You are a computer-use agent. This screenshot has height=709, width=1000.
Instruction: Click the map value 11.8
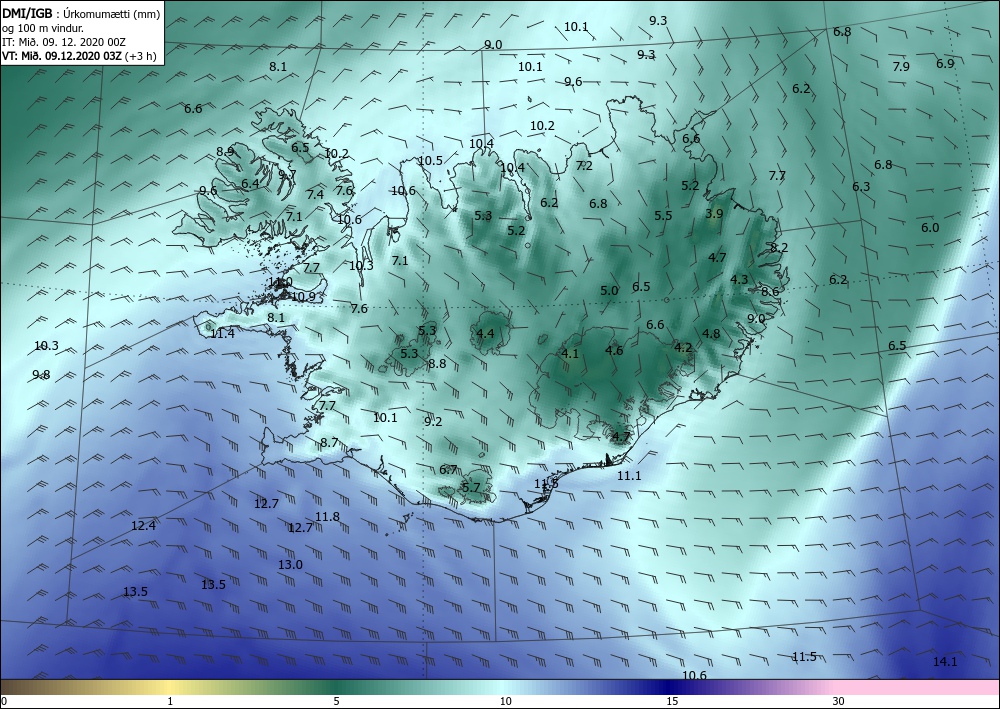(x=328, y=517)
